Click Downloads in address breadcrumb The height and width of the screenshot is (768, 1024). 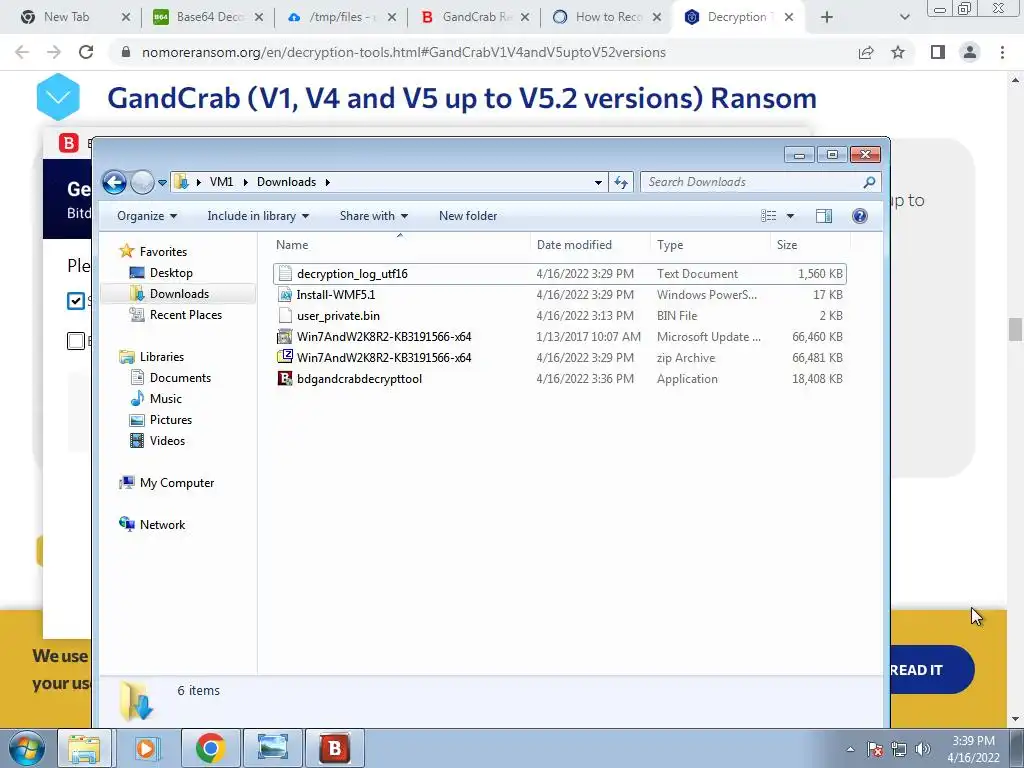point(286,182)
